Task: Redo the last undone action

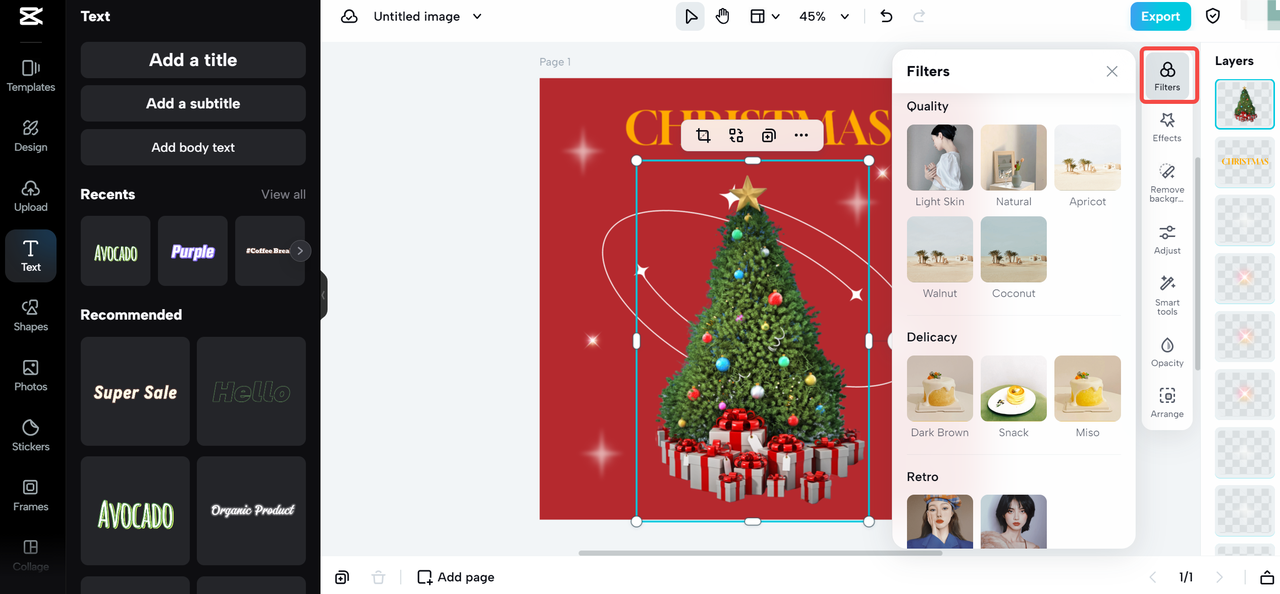Action: coord(919,16)
